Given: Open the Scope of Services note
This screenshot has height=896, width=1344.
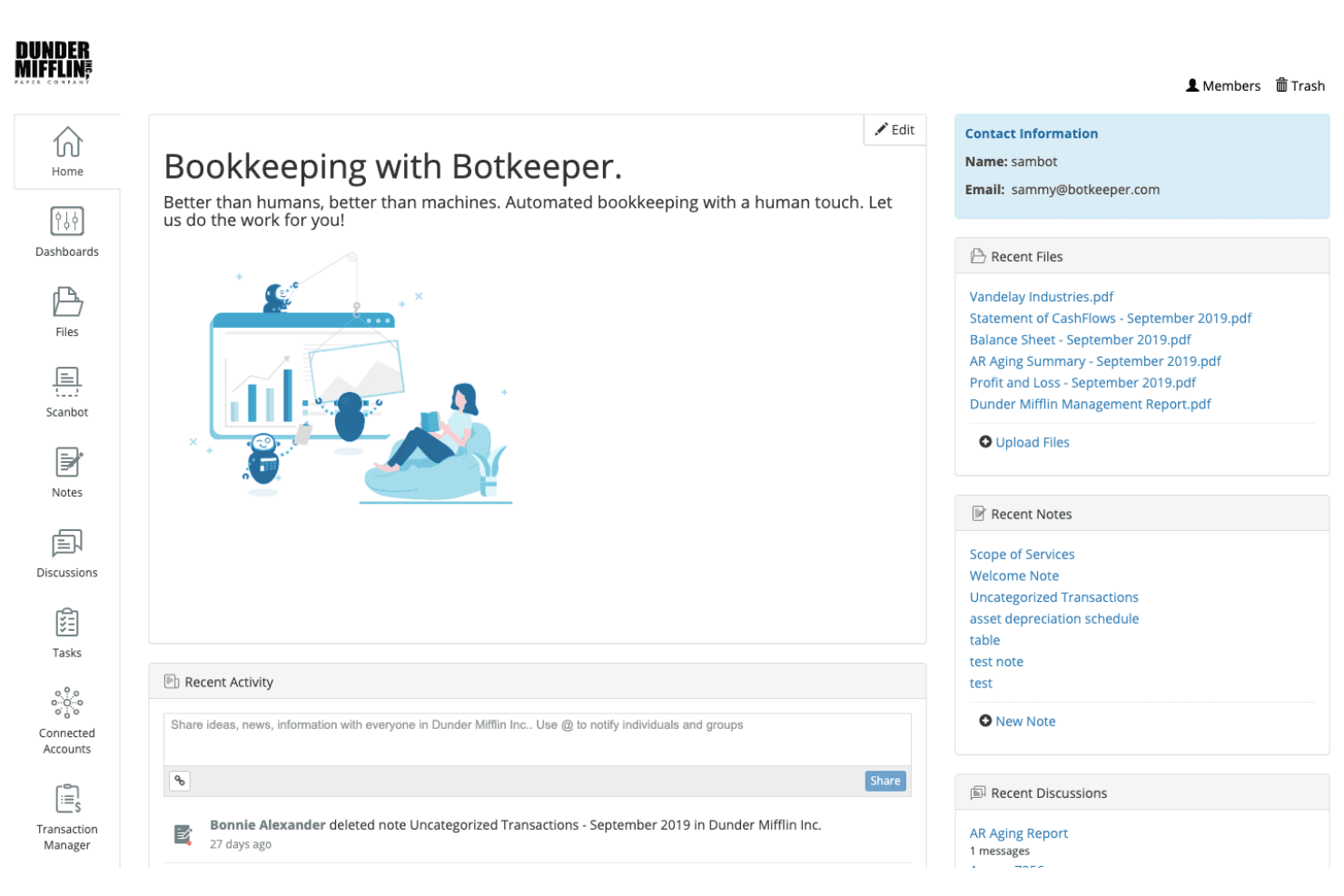Looking at the screenshot, I should pos(1022,555).
